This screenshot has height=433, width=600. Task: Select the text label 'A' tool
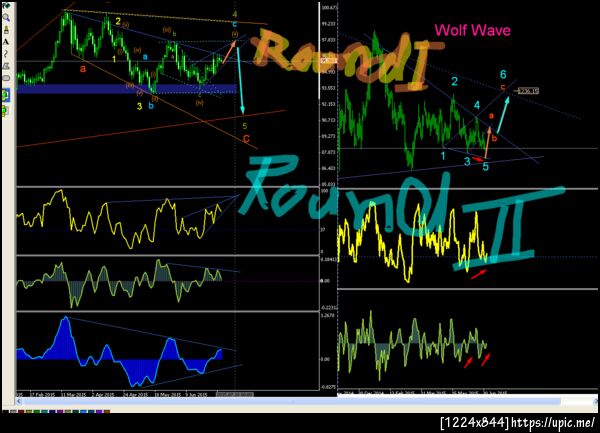click(6, 42)
